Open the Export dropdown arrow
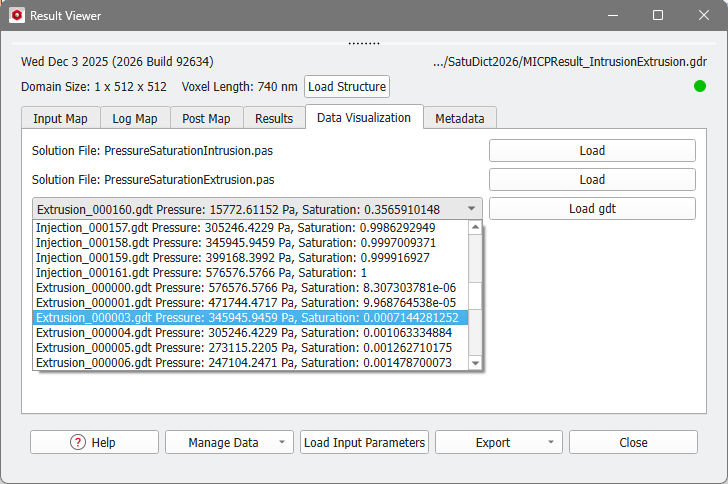 click(x=551, y=442)
